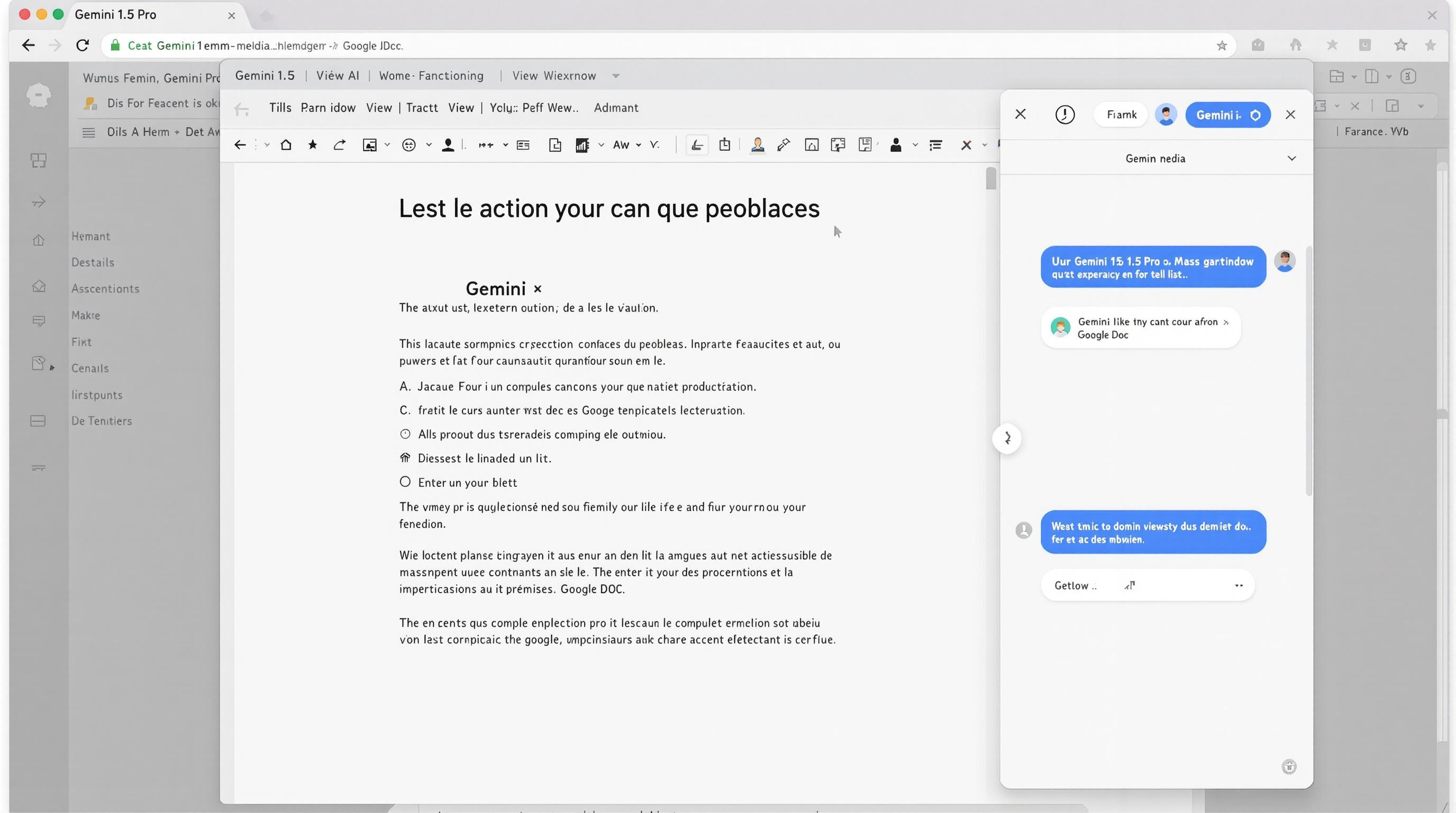Open dropdown arrow next to image icon
The height and width of the screenshot is (813, 1456).
click(387, 146)
